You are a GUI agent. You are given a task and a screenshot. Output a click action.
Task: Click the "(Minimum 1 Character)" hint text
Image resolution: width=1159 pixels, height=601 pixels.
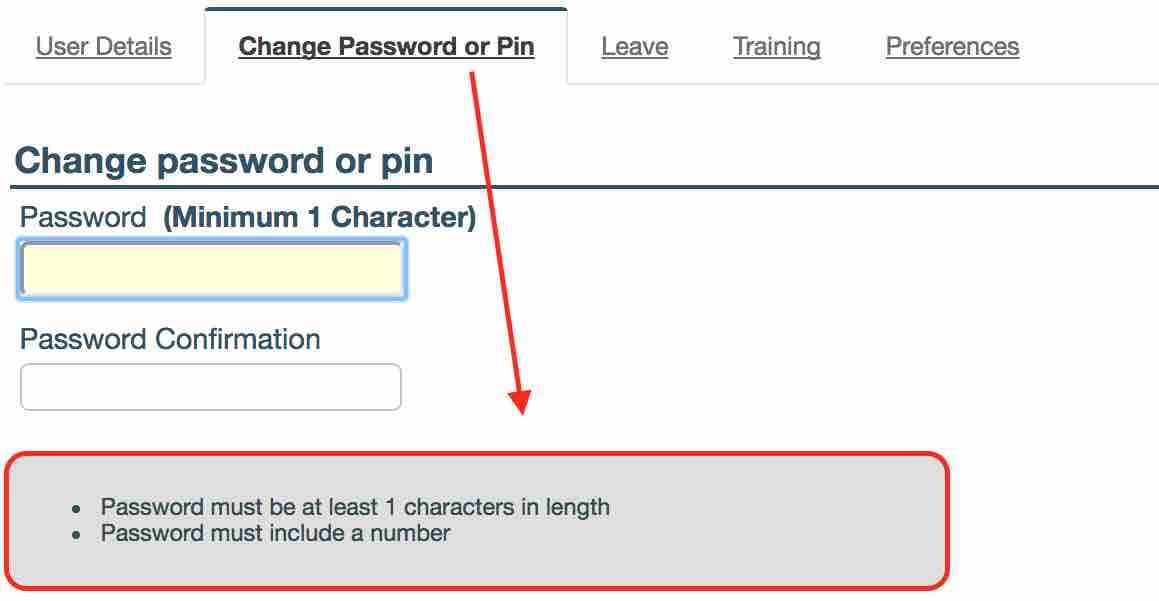pyautogui.click(x=320, y=218)
